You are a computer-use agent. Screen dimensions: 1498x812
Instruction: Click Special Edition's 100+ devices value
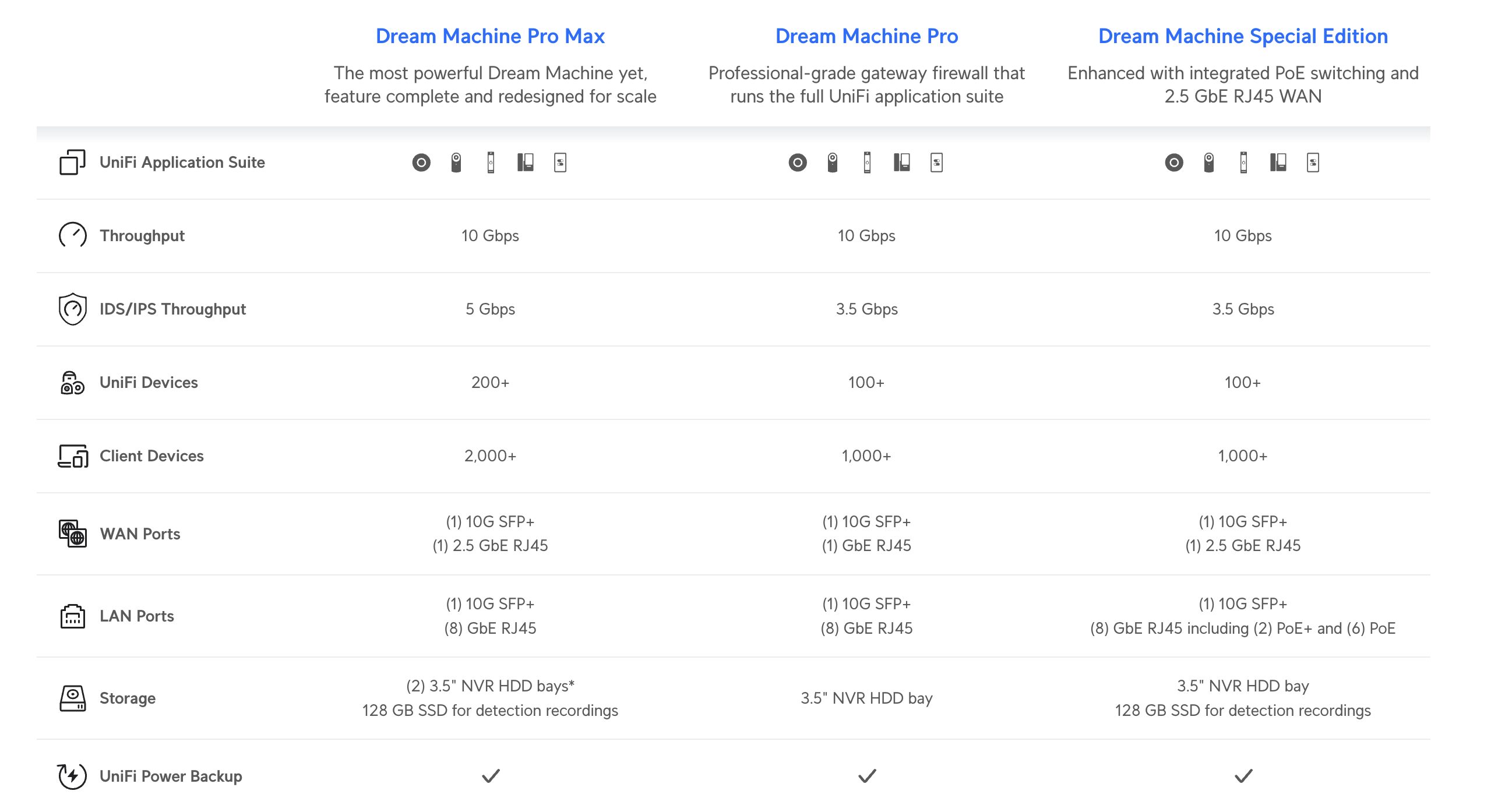click(x=1243, y=383)
